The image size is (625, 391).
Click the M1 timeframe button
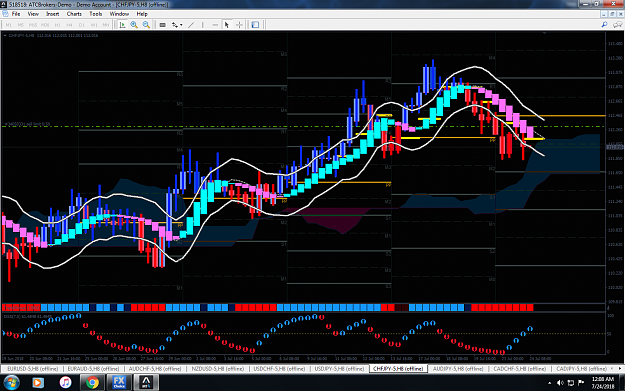(9, 25)
